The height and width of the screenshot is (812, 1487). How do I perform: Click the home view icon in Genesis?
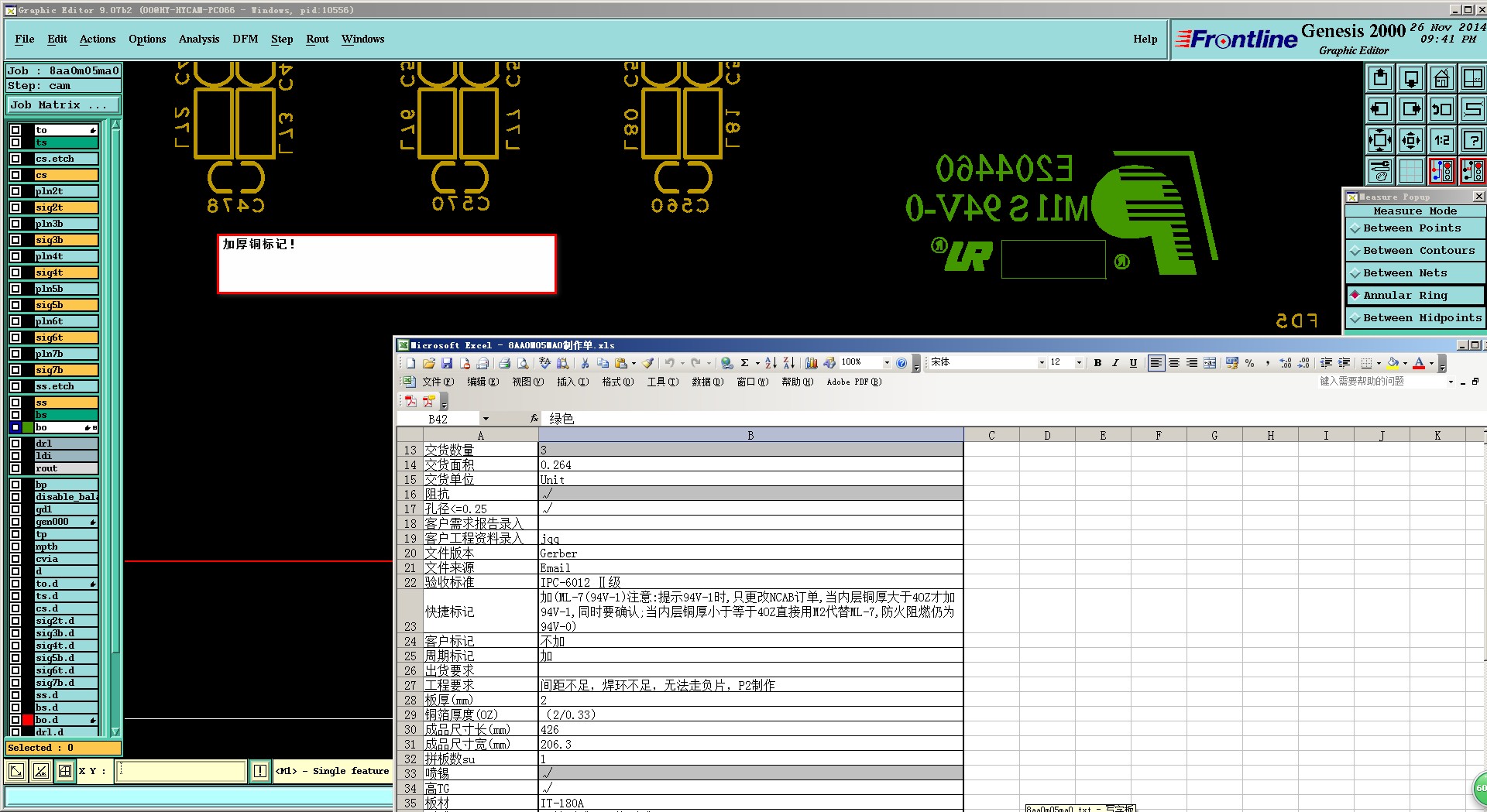1441,78
